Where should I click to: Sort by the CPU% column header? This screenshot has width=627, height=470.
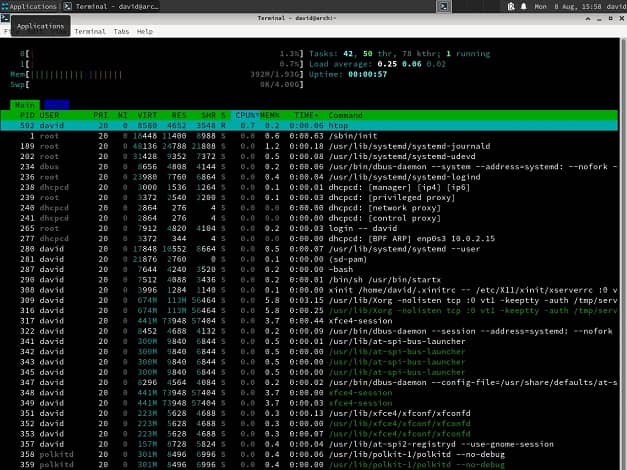pos(246,115)
